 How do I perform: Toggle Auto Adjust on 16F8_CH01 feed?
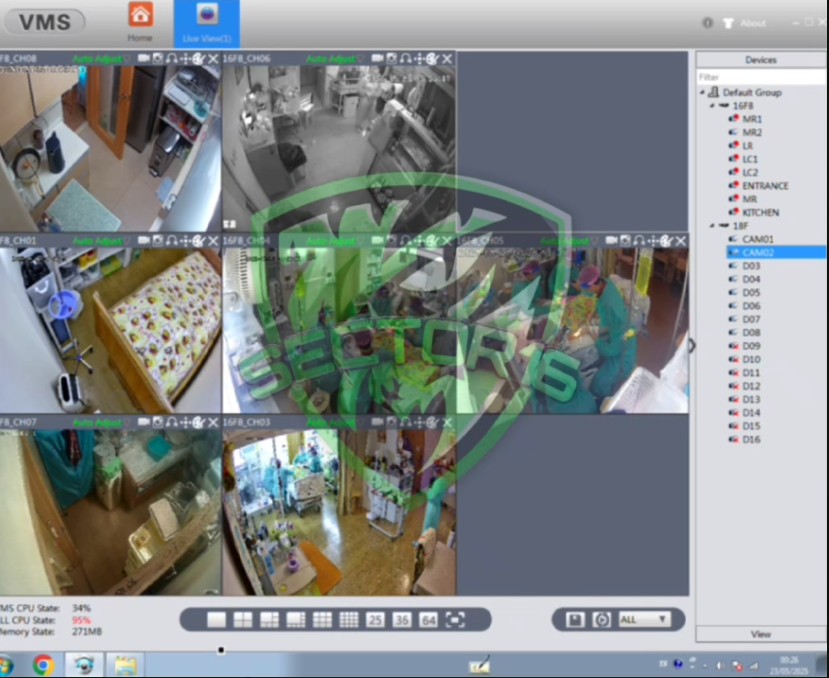tap(96, 241)
